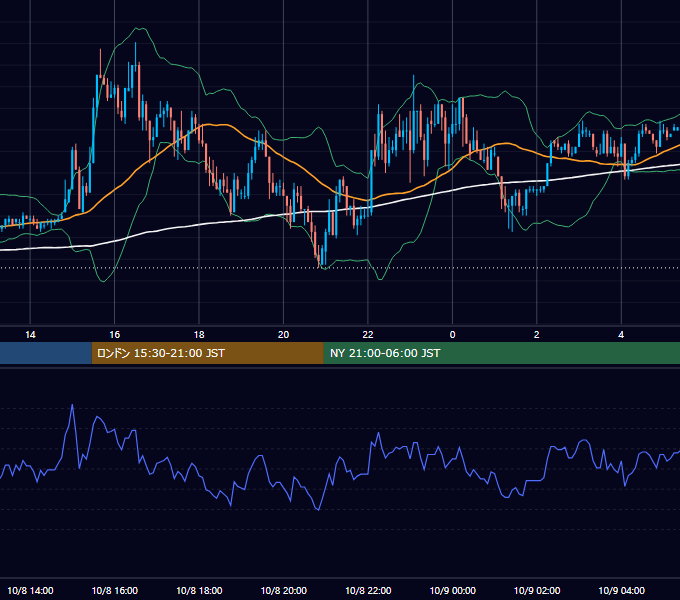Click the 10/9 02:00 label on the indicator axis

[536, 590]
